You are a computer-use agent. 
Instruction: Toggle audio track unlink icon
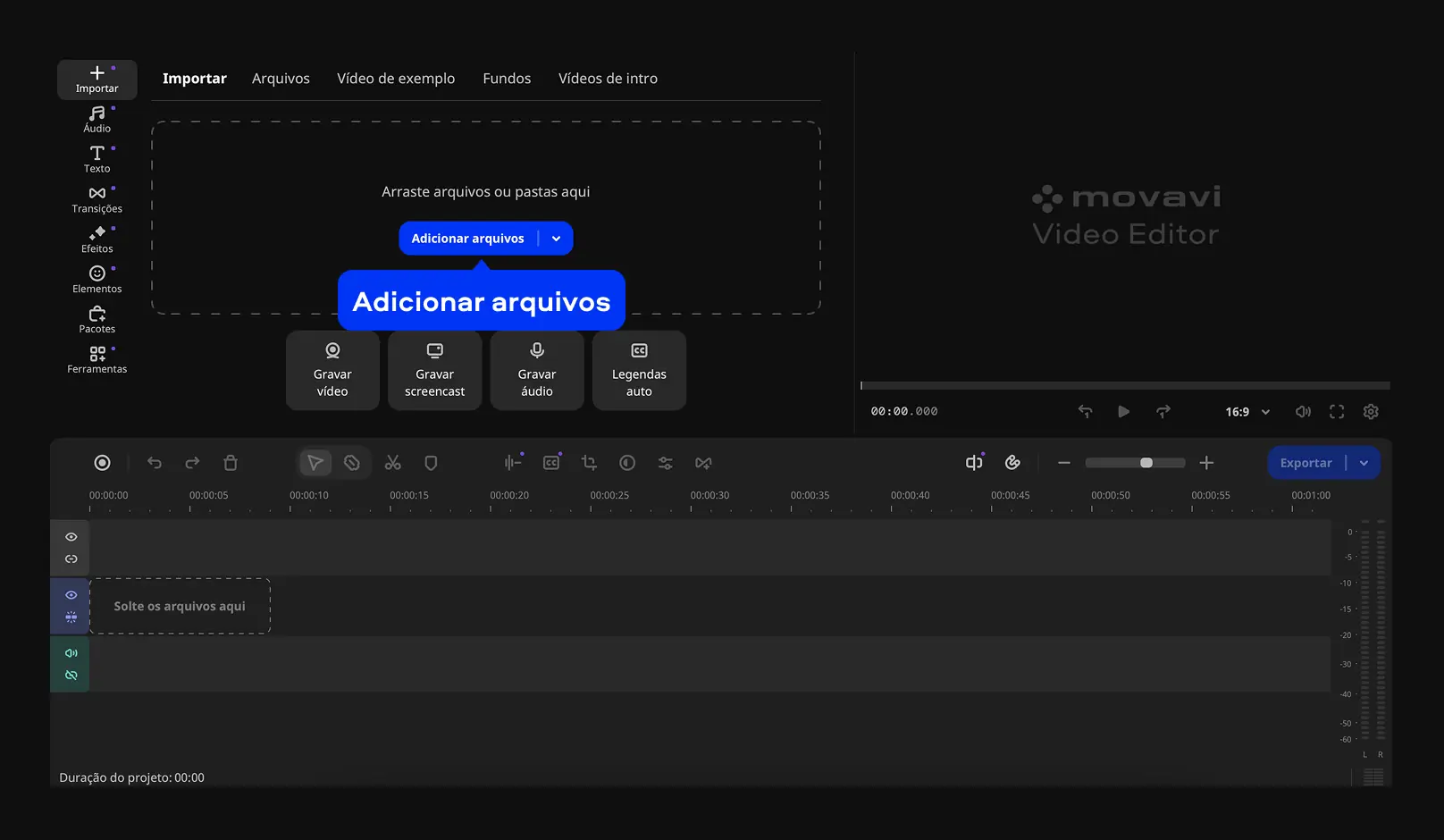point(71,676)
